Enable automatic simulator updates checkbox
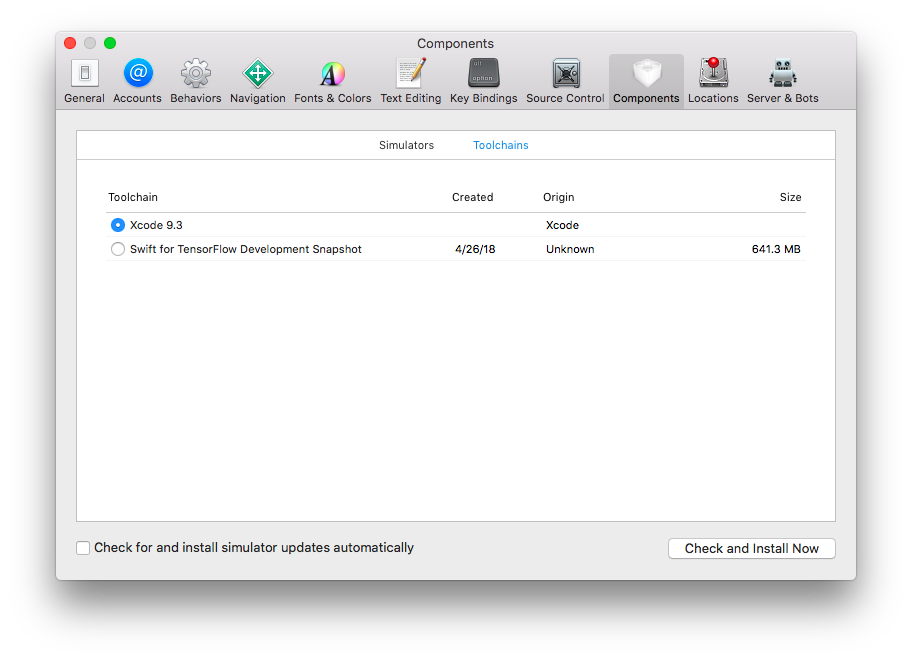Image resolution: width=912 pixels, height=660 pixels. (83, 548)
